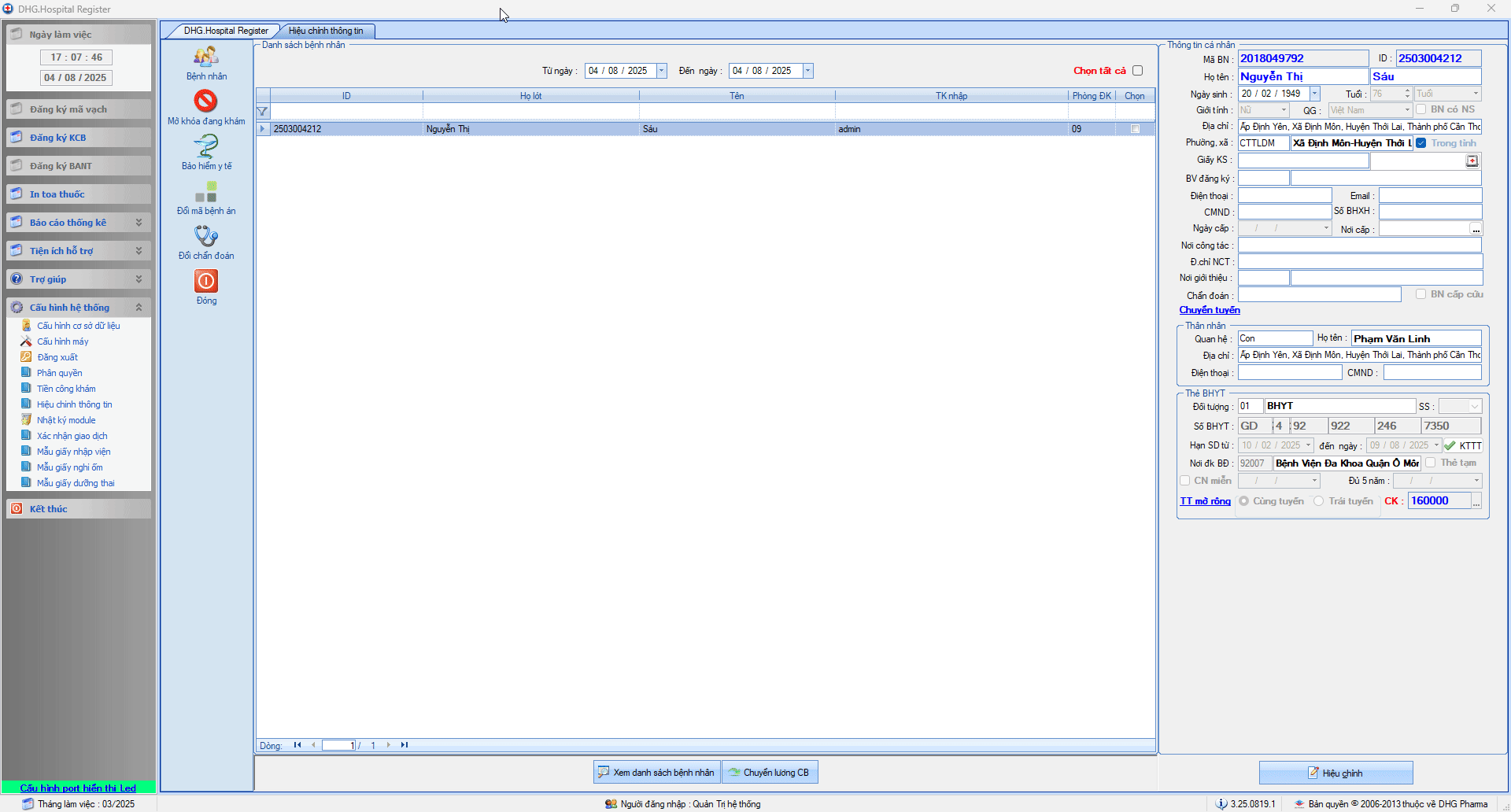
Task: Go to last record in grid navigator
Action: click(405, 745)
